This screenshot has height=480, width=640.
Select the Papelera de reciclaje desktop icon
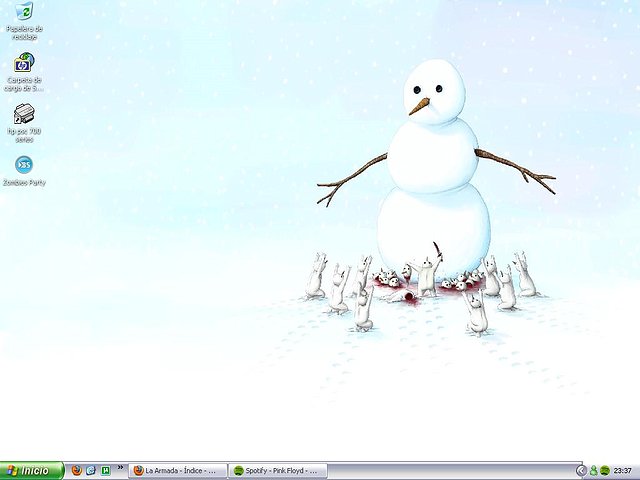(24, 21)
